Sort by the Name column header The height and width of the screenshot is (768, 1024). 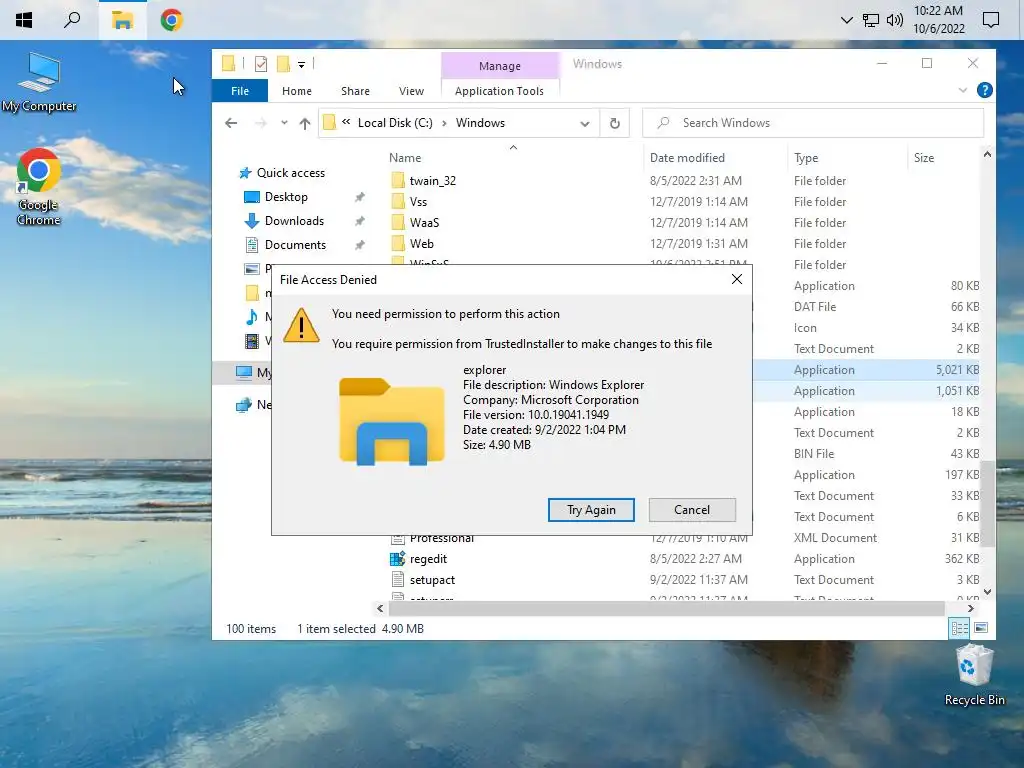click(x=405, y=158)
